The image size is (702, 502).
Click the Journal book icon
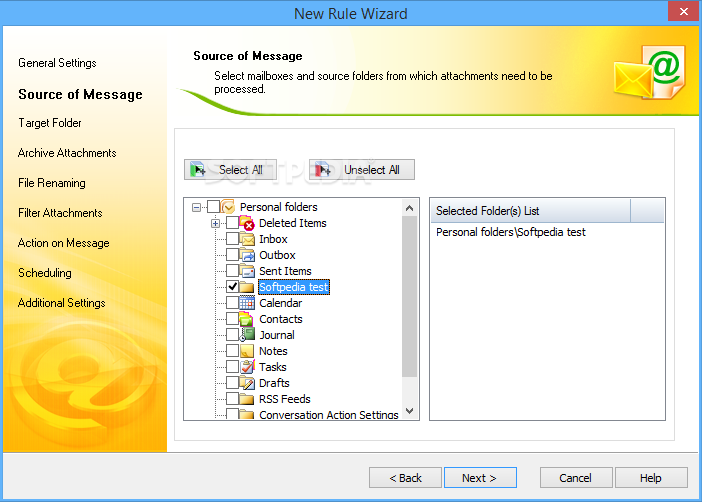coord(247,335)
